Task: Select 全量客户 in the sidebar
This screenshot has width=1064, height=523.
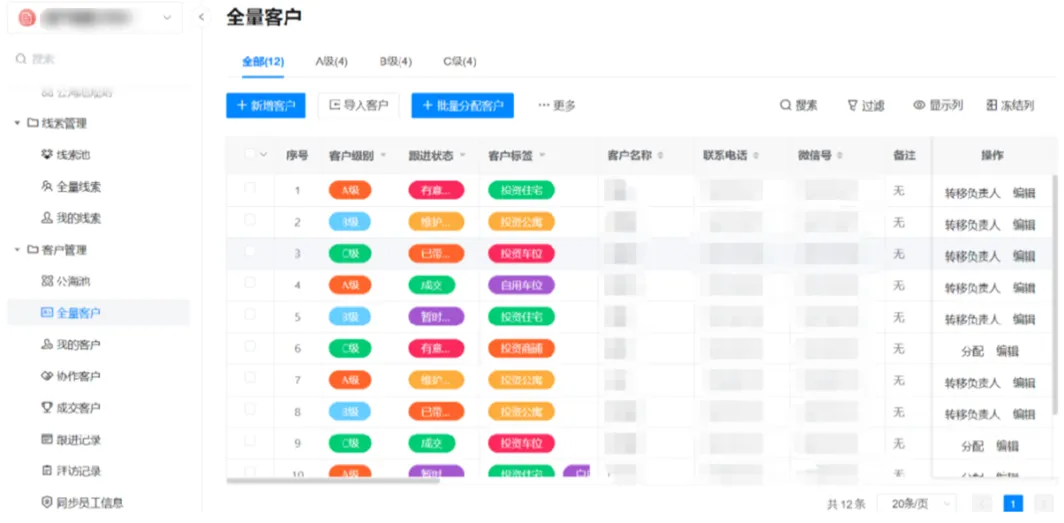Action: click(98, 313)
